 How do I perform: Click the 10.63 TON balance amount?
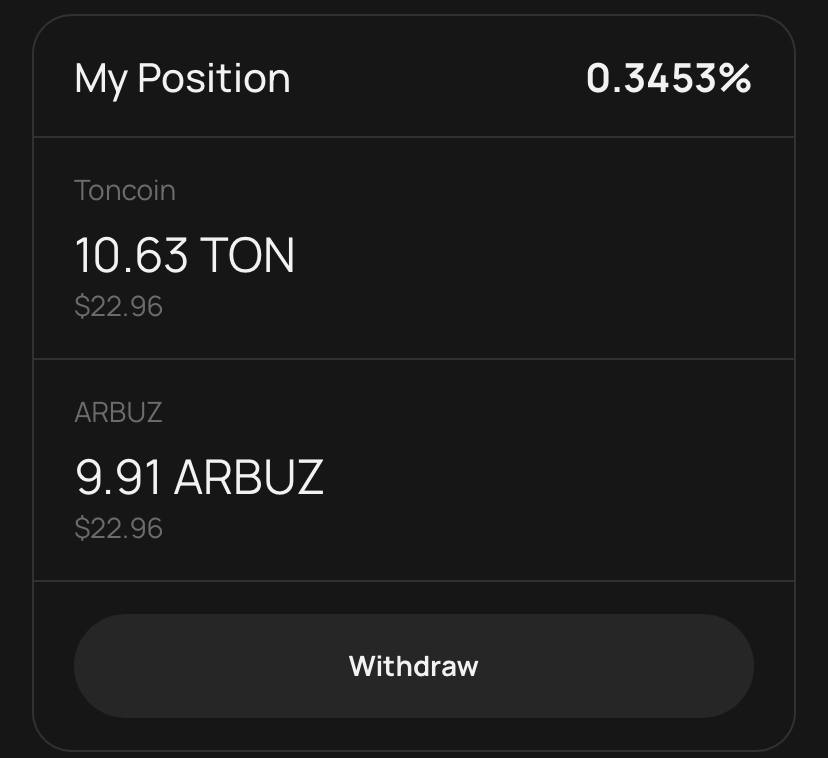tap(185, 255)
